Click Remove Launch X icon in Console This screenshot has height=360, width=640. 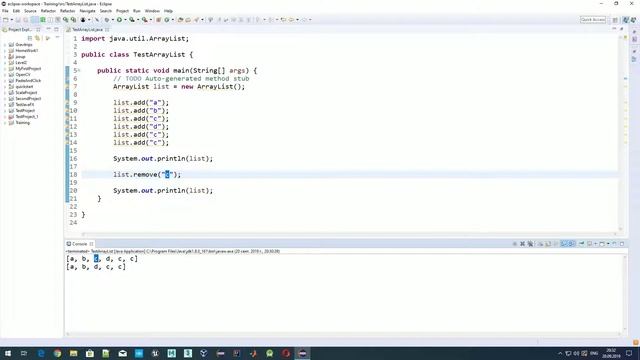point(522,244)
